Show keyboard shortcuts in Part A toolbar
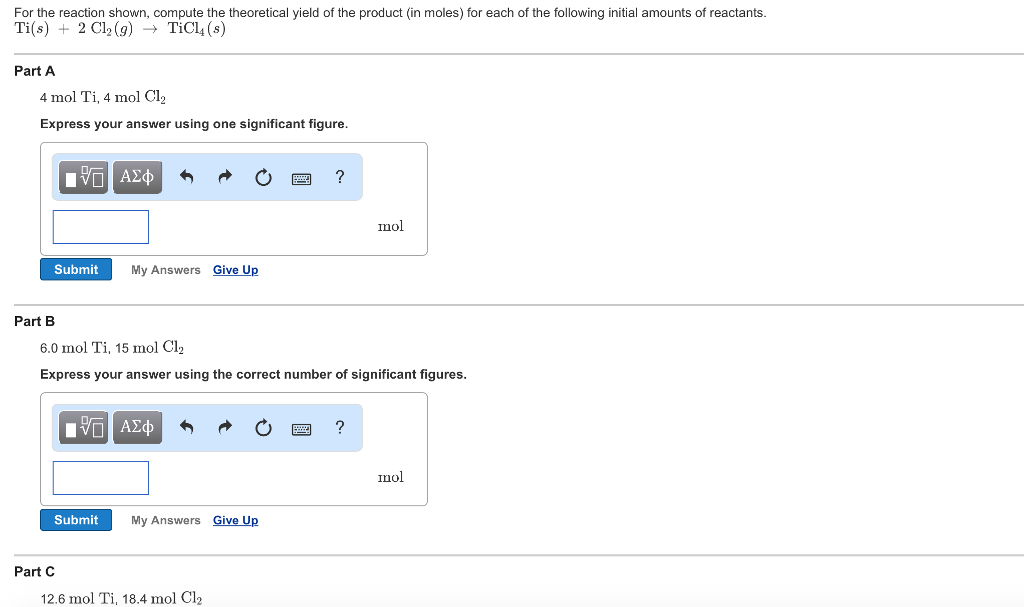The height and width of the screenshot is (607, 1024). tap(301, 178)
